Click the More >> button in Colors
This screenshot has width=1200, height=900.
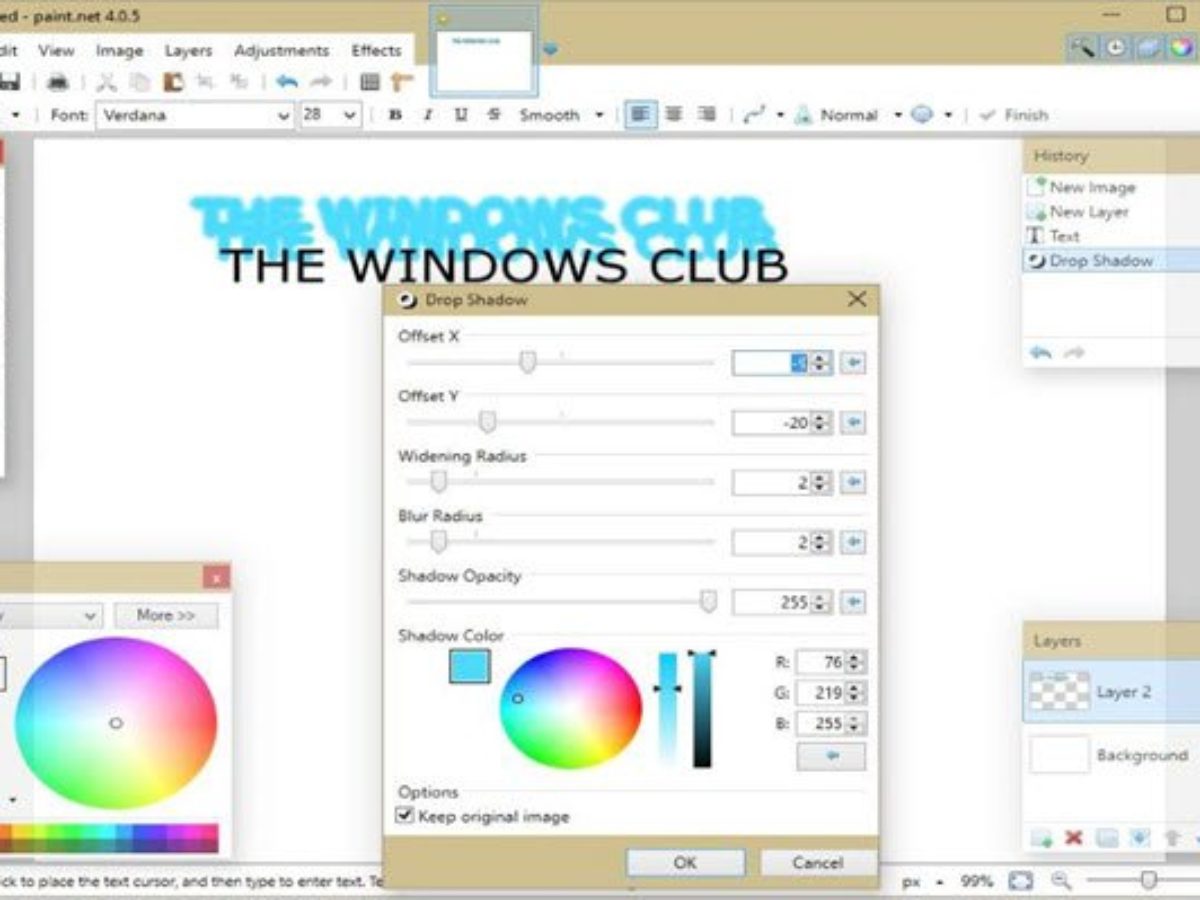point(166,615)
